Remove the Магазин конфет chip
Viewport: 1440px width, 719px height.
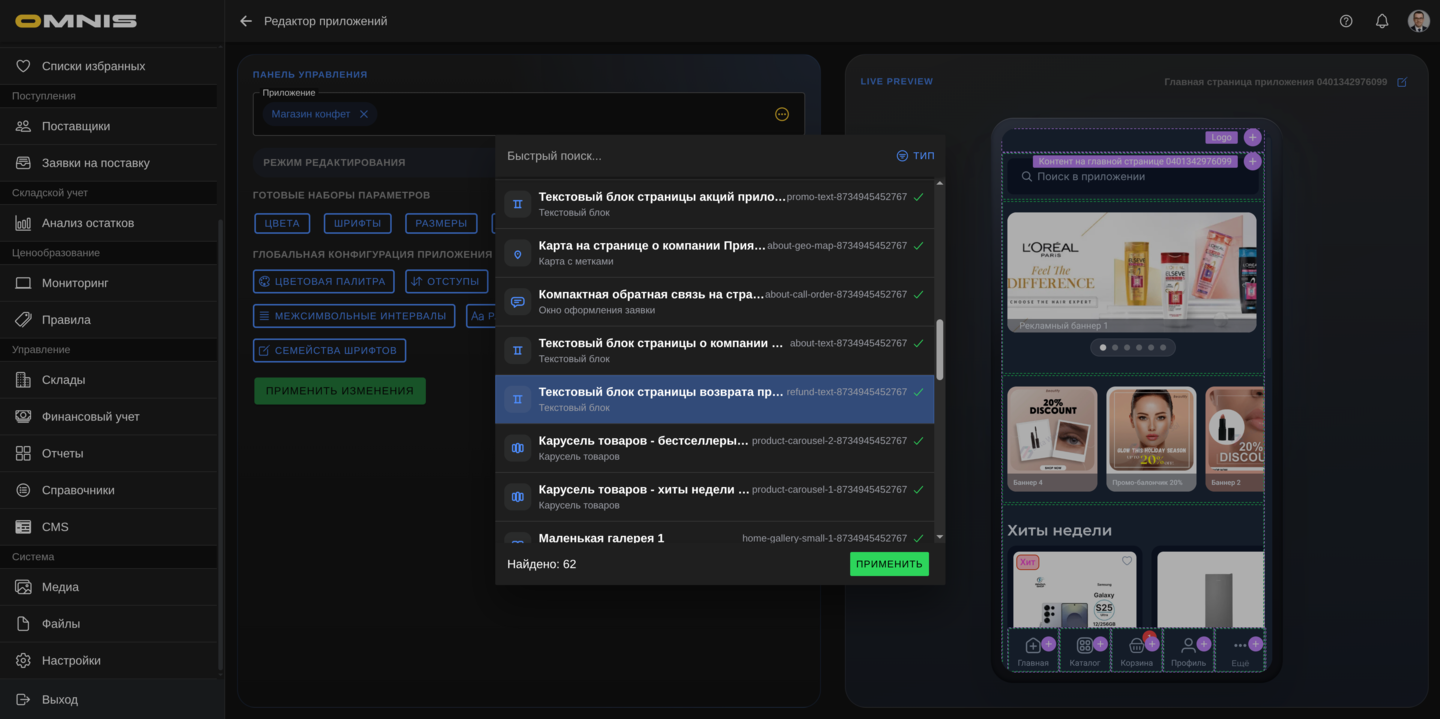pos(364,114)
